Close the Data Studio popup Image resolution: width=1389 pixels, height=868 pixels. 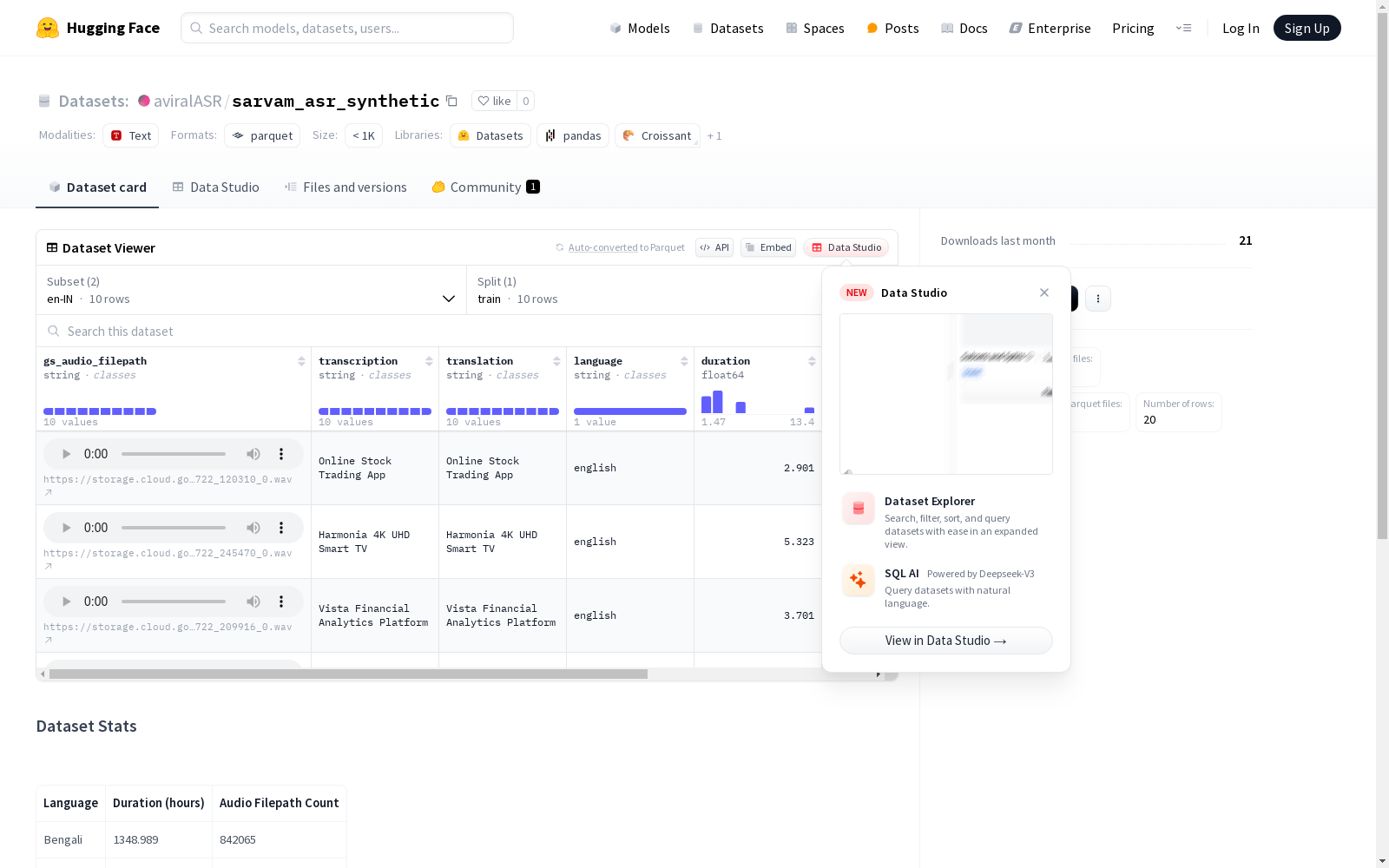click(1044, 293)
